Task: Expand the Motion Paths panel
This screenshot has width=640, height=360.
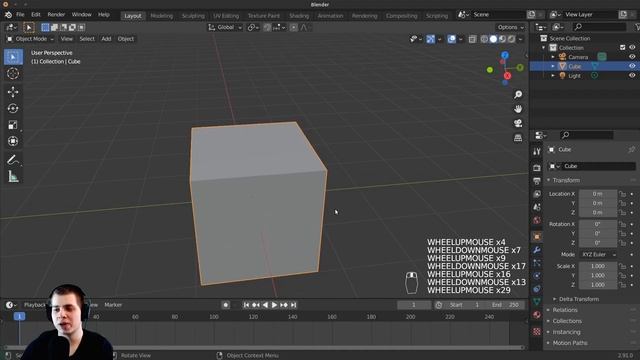Action: (x=570, y=343)
